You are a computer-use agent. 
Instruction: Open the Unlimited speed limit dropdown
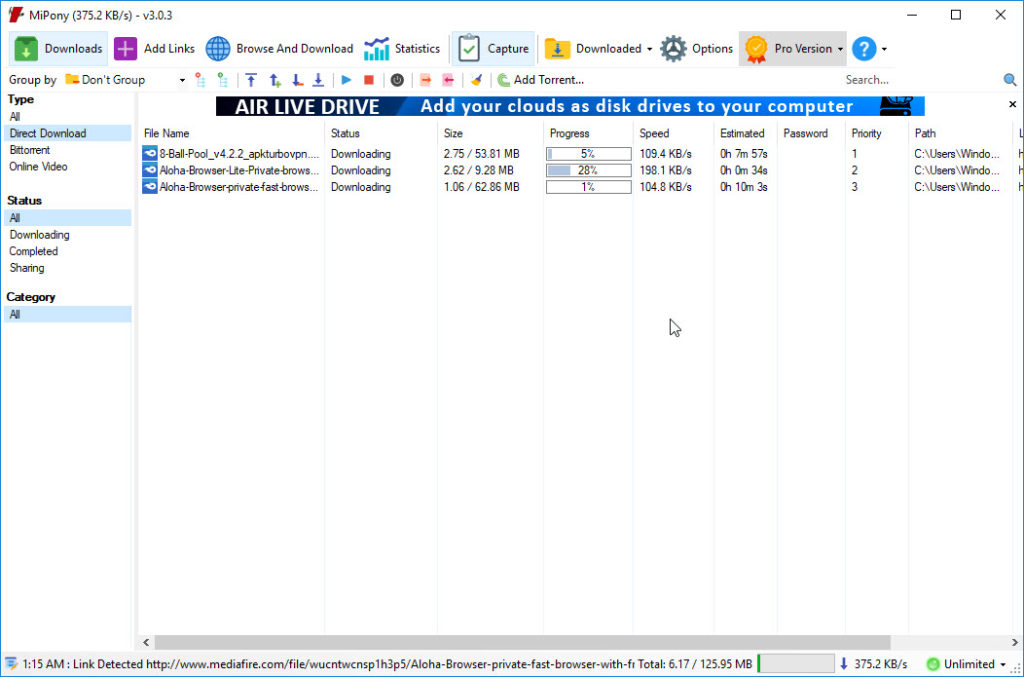[967, 664]
